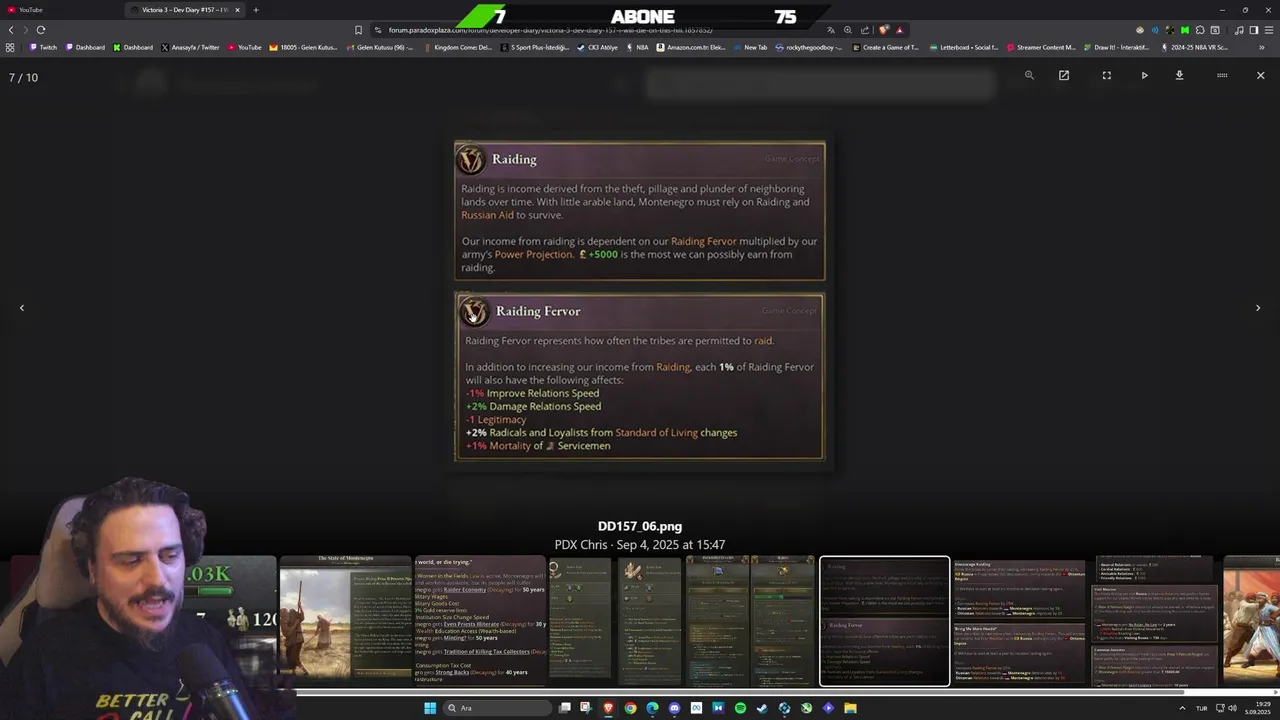Open the NBA bookmark
This screenshot has width=1280, height=720.
637,47
